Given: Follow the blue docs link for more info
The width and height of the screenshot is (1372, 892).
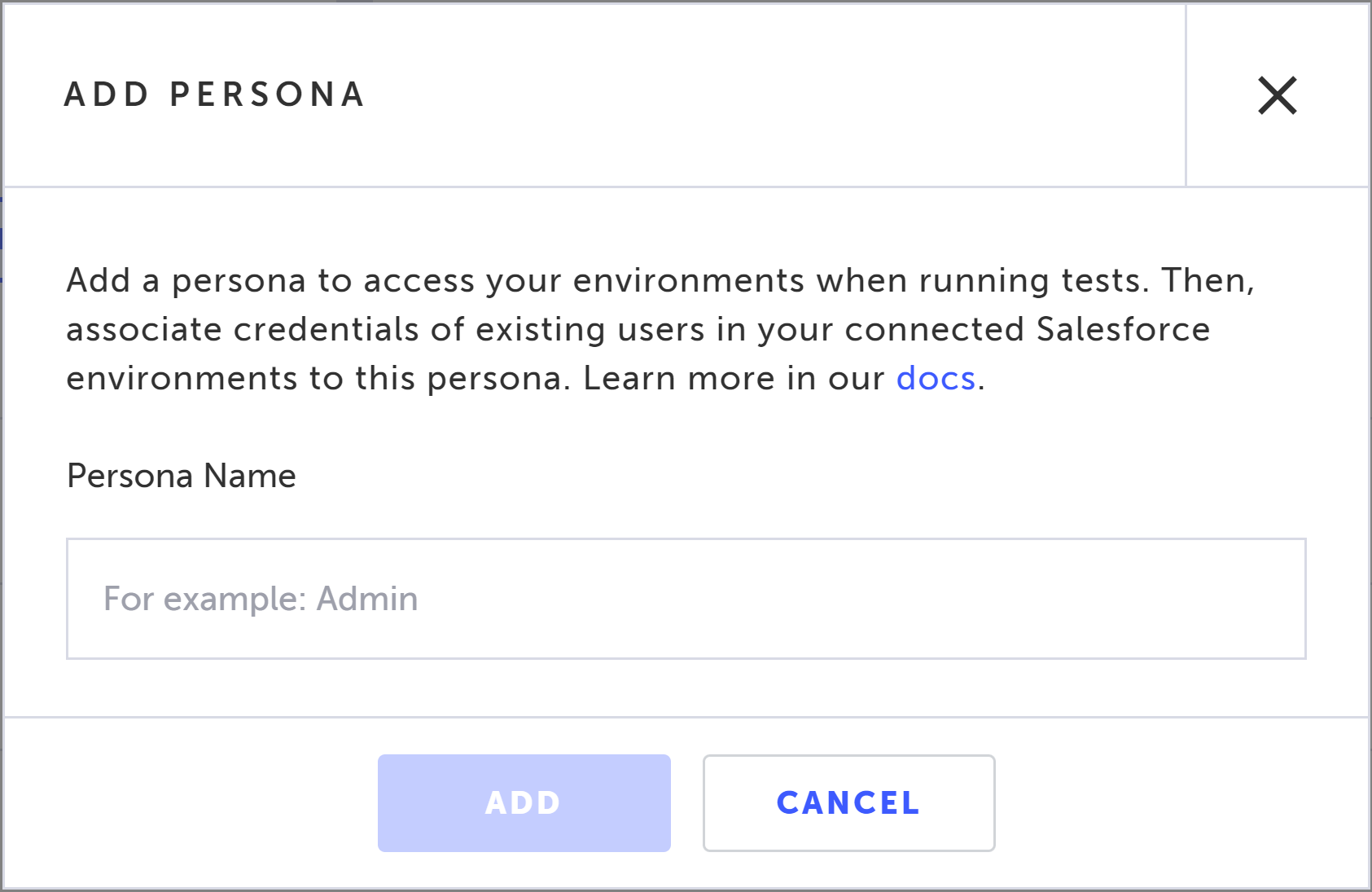Looking at the screenshot, I should [x=936, y=379].
